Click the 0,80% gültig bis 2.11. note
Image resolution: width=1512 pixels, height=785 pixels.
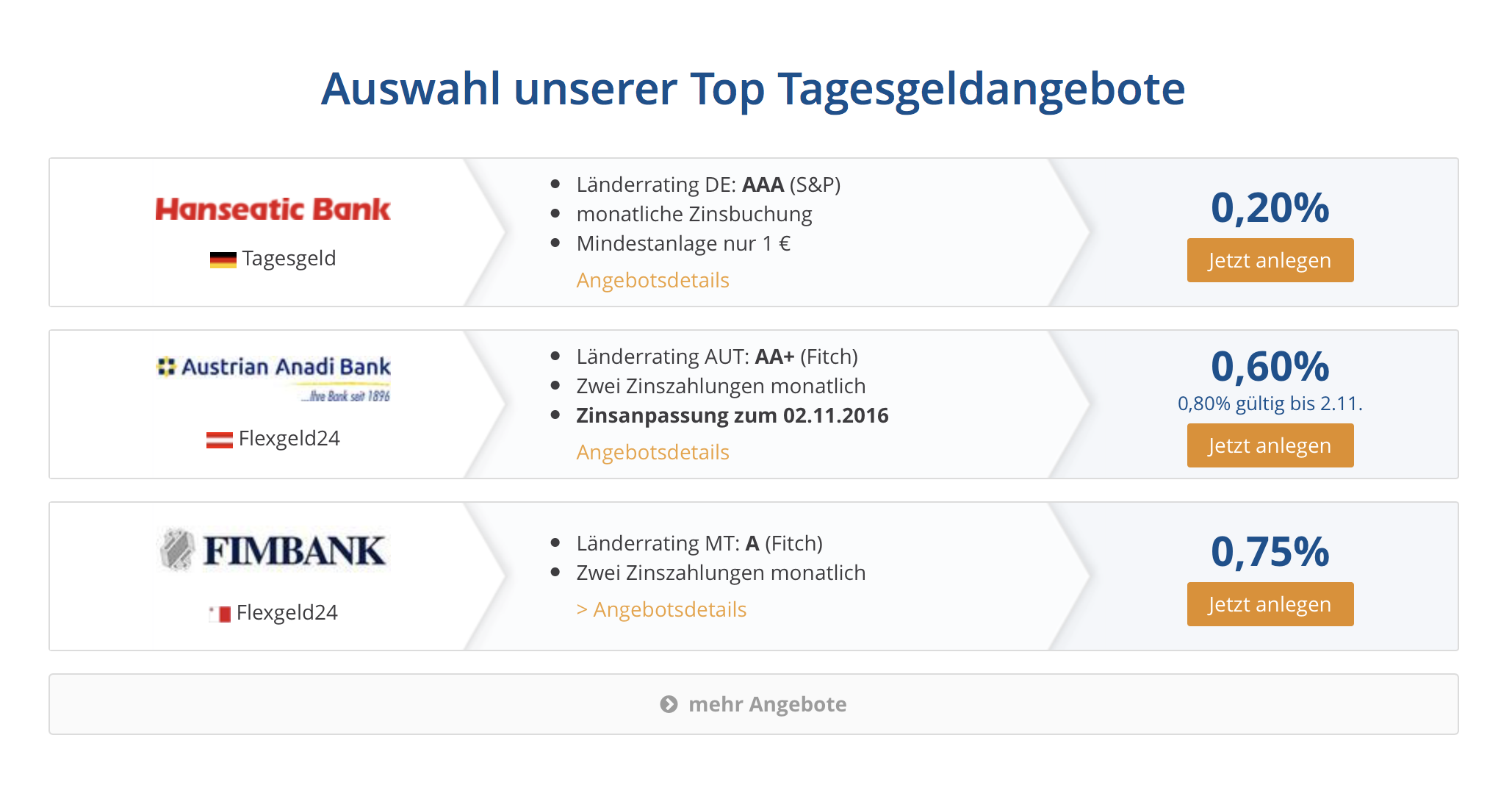click(1270, 404)
